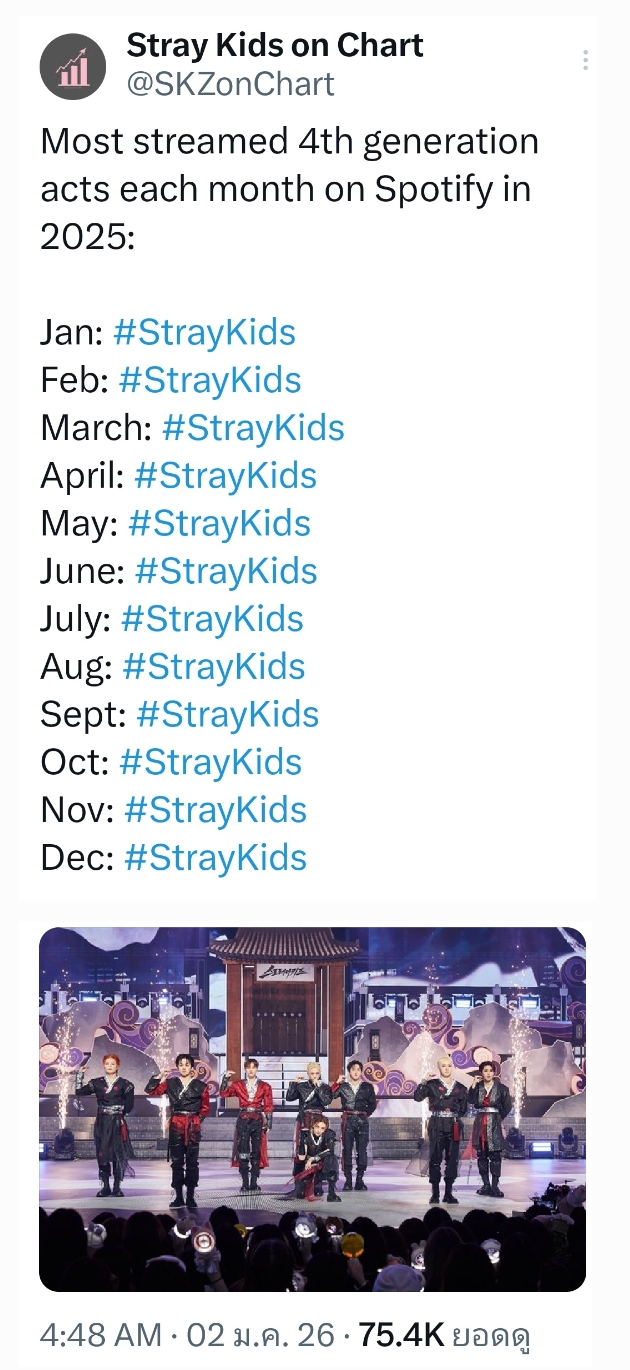Open the Stray Kids on Chart profile avatar
This screenshot has height=1370, width=630.
pos(72,66)
